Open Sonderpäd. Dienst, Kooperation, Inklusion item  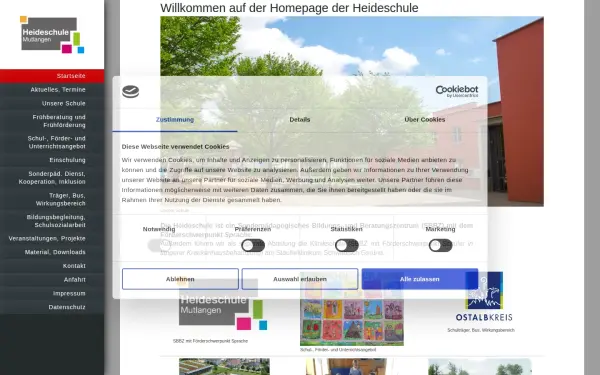tap(52, 178)
